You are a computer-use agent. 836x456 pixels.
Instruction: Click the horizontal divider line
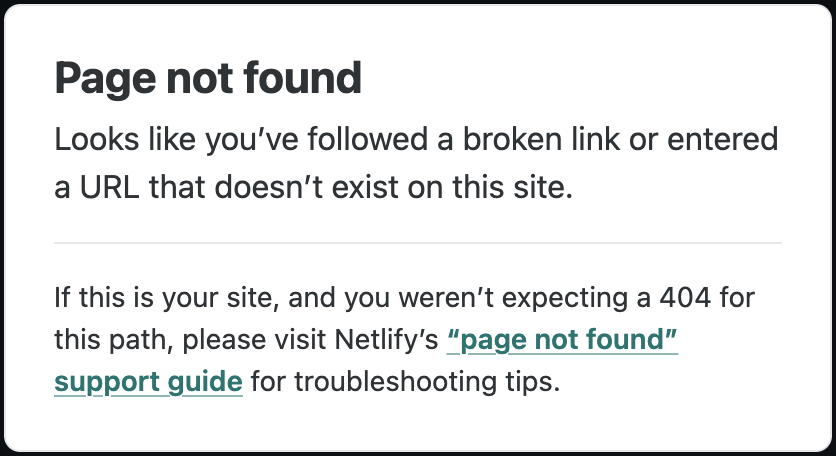(418, 243)
